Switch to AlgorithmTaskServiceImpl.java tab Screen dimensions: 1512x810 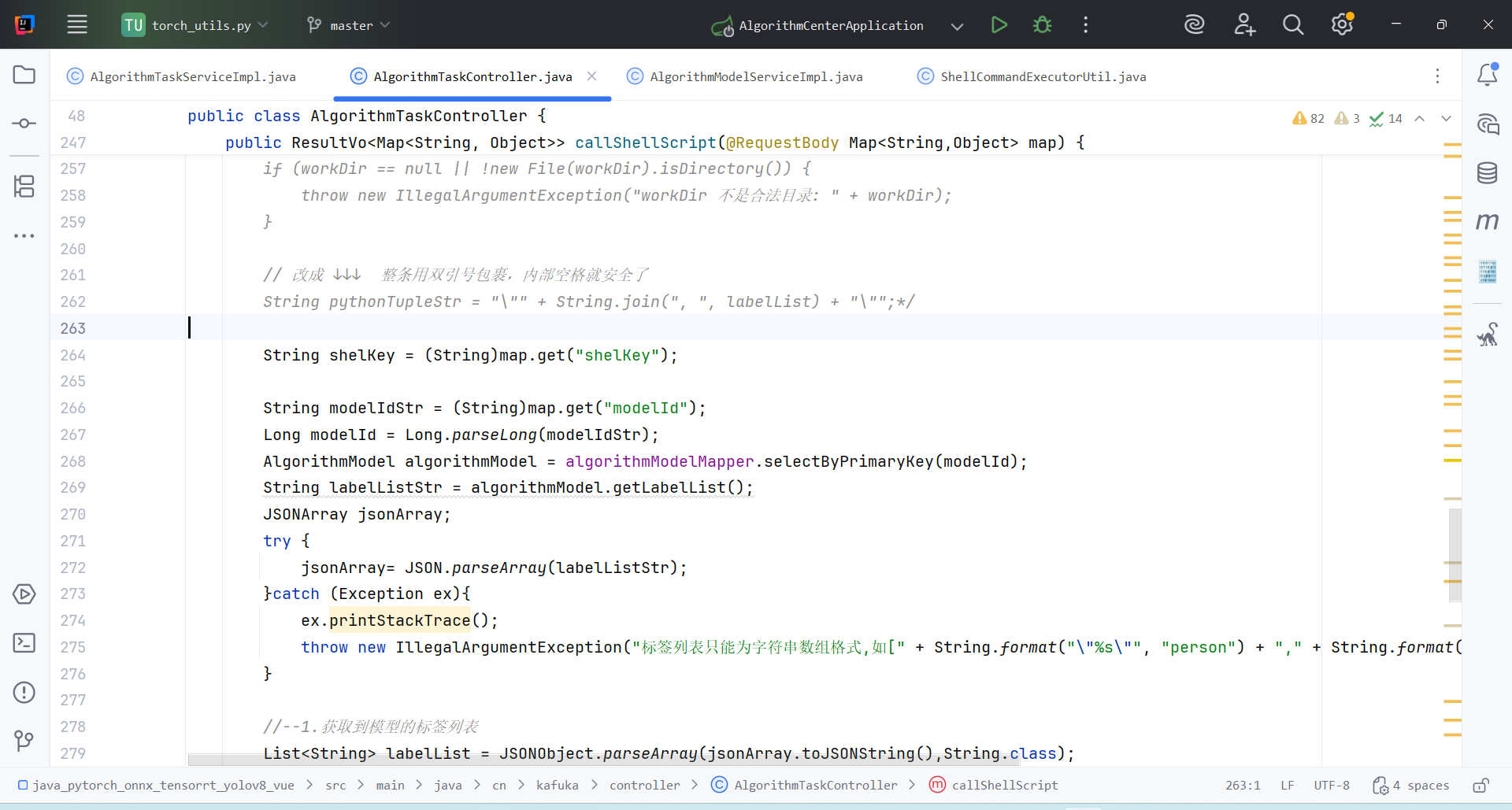(182, 76)
